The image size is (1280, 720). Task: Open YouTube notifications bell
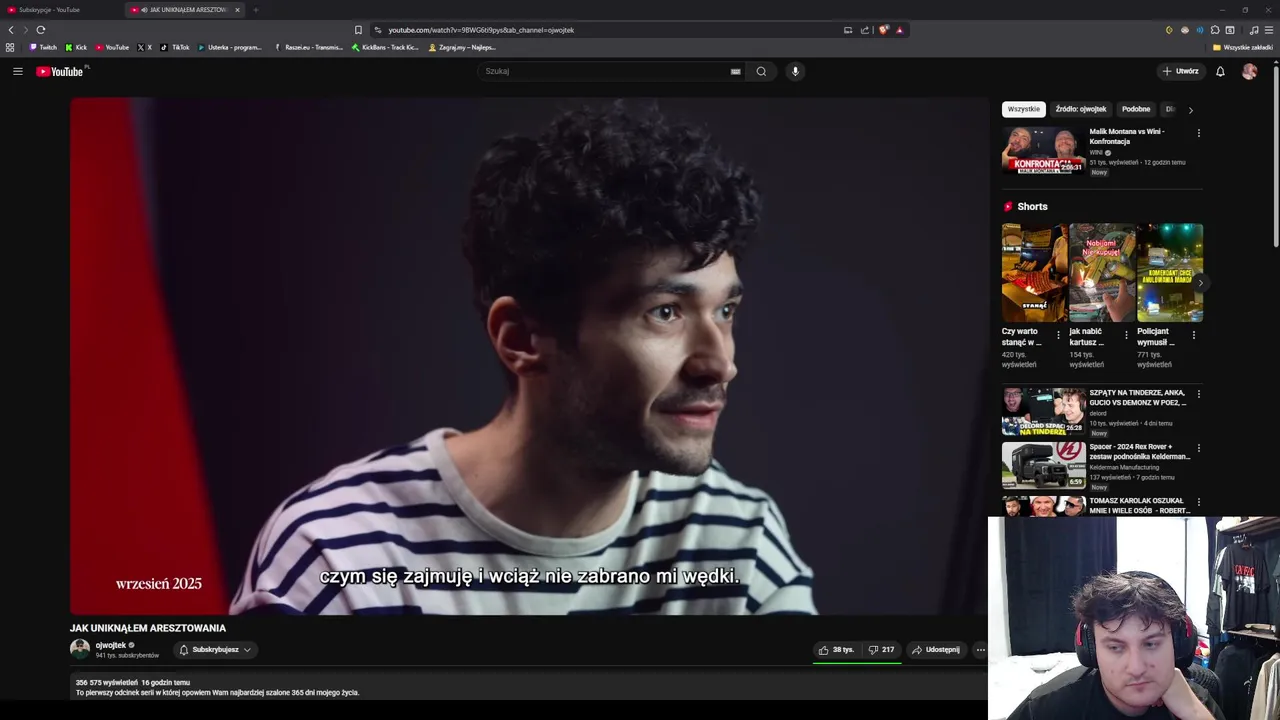1220,71
